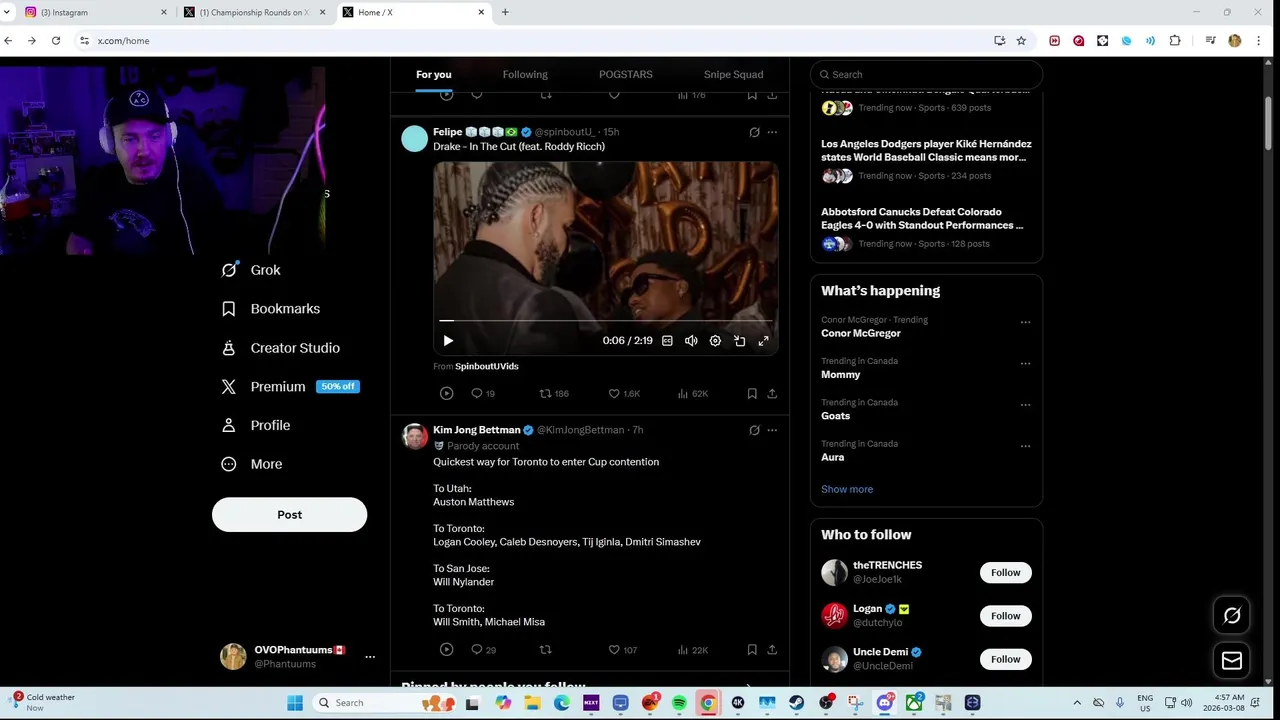
Task: Share Felipe's Drake post
Action: point(772,394)
